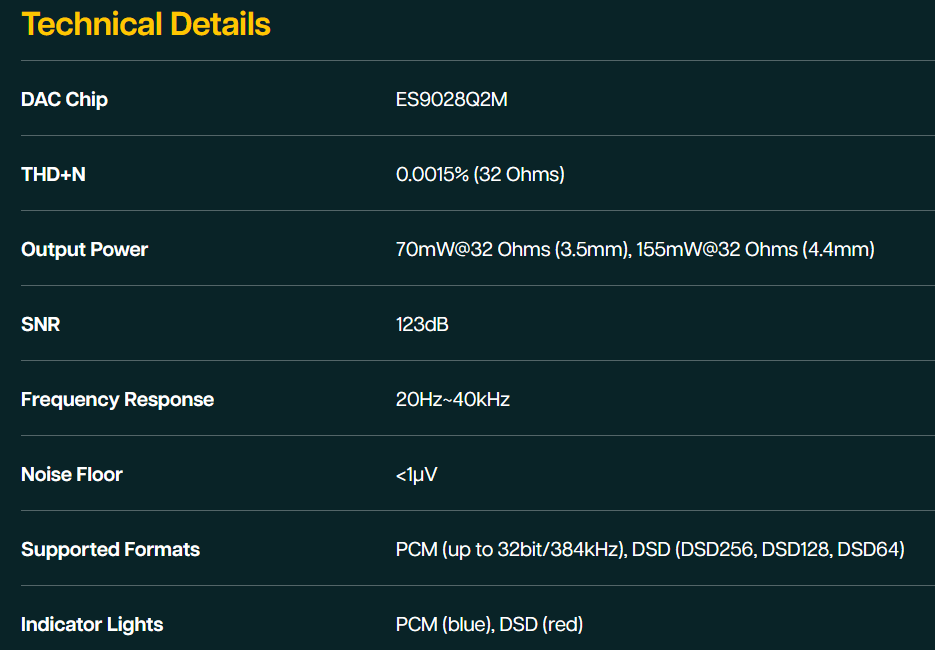Click the 0.0015% (32 Ohms) value
The image size is (935, 650).
tap(480, 174)
